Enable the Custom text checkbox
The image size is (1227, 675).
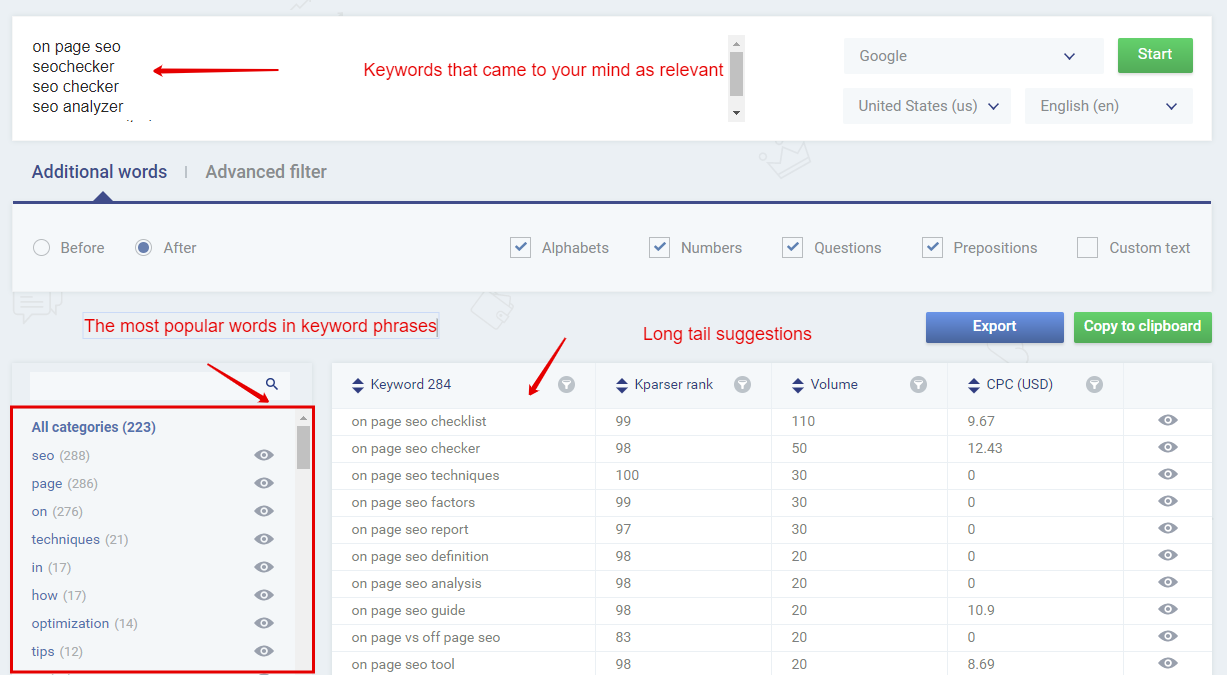coord(1087,248)
